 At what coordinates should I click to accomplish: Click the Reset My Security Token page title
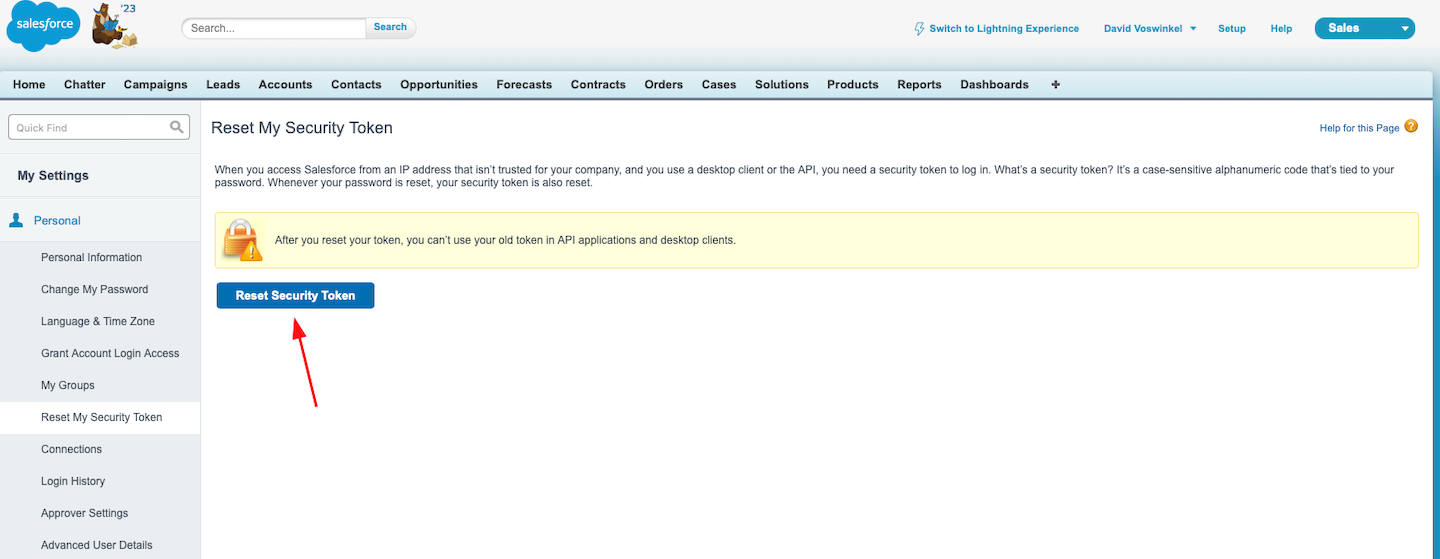[302, 128]
